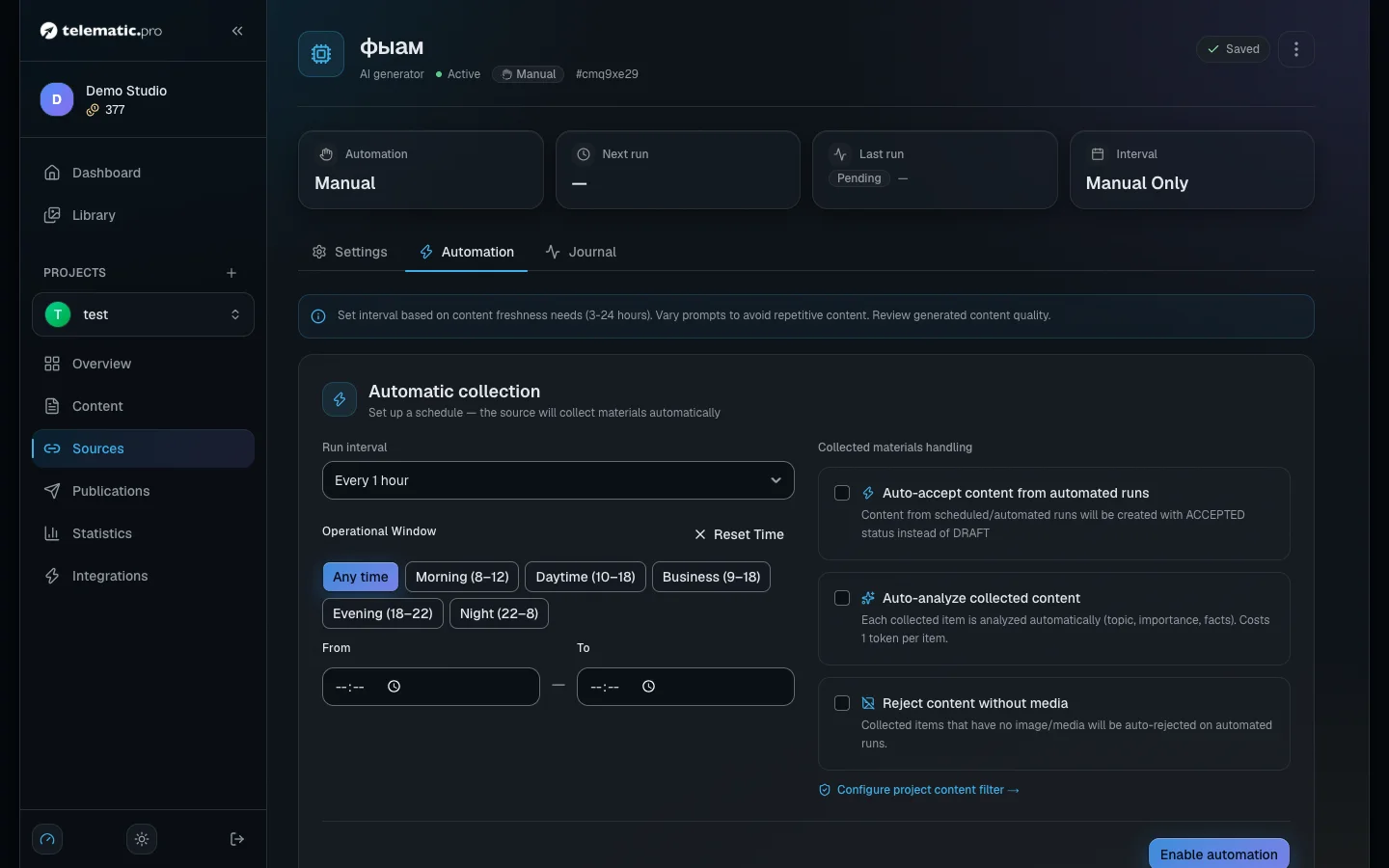Open project Overview

click(143, 364)
